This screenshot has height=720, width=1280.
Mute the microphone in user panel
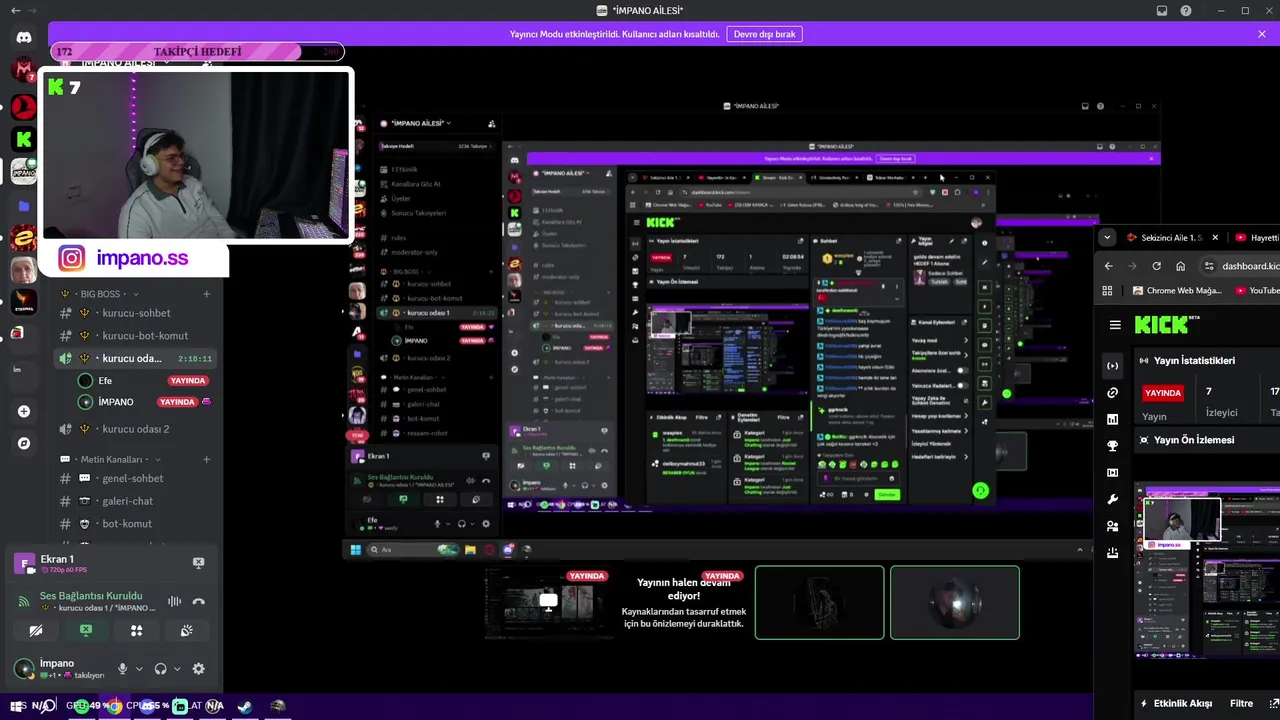point(123,669)
